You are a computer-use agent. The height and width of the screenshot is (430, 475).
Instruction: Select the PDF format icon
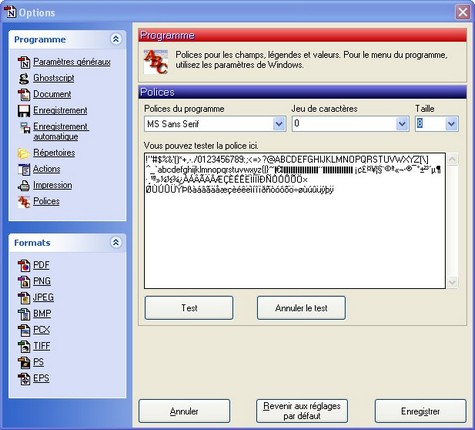[24, 266]
